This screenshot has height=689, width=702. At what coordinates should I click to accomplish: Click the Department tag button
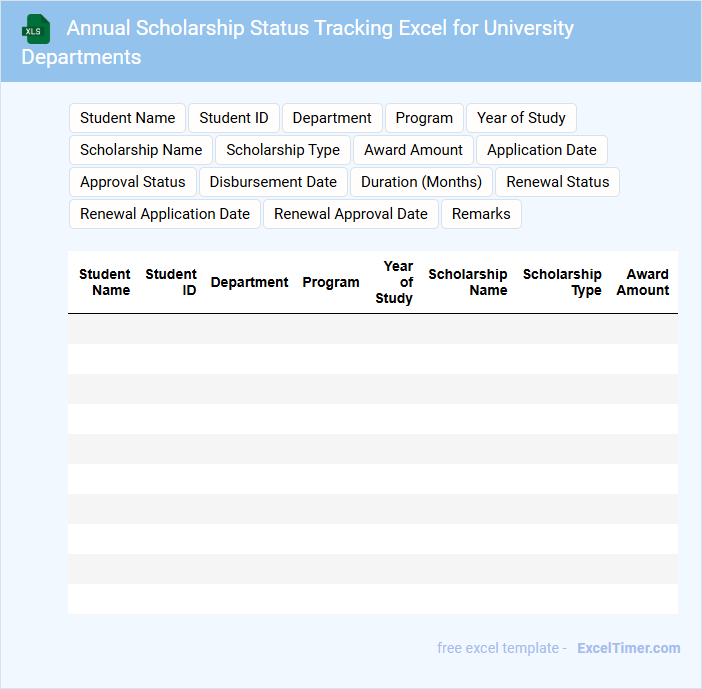pyautogui.click(x=332, y=118)
